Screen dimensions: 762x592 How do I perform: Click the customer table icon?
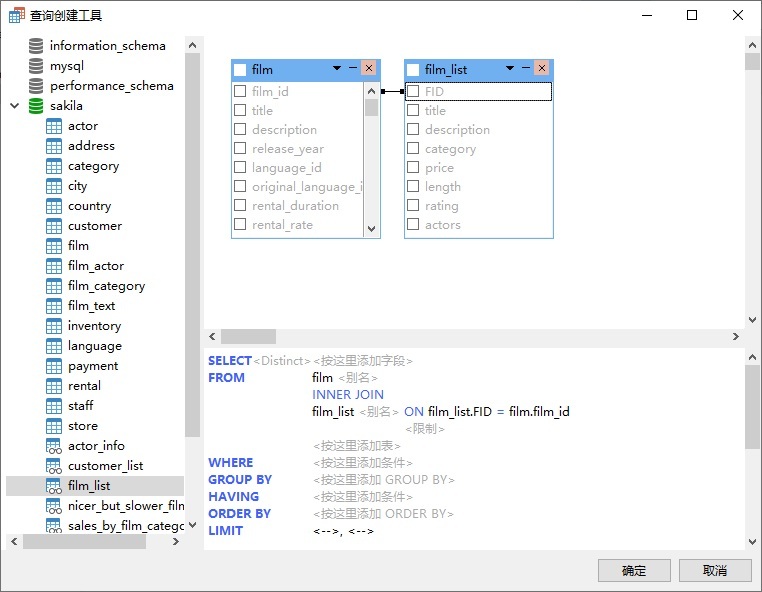click(x=54, y=226)
